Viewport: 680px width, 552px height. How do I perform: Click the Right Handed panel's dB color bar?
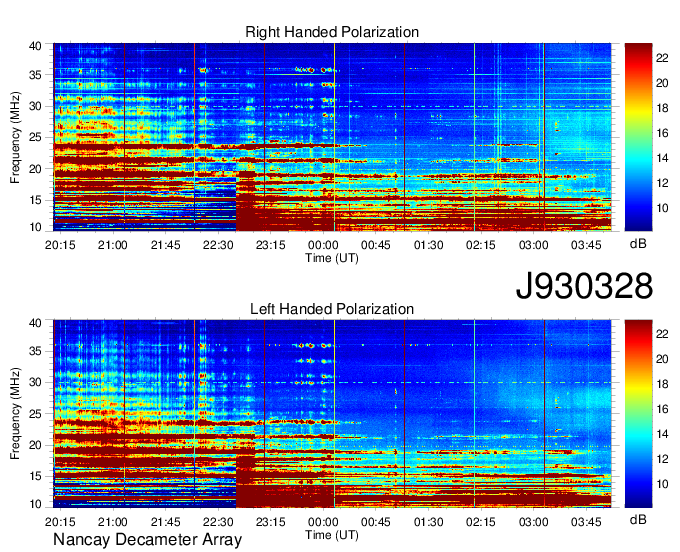tap(638, 137)
